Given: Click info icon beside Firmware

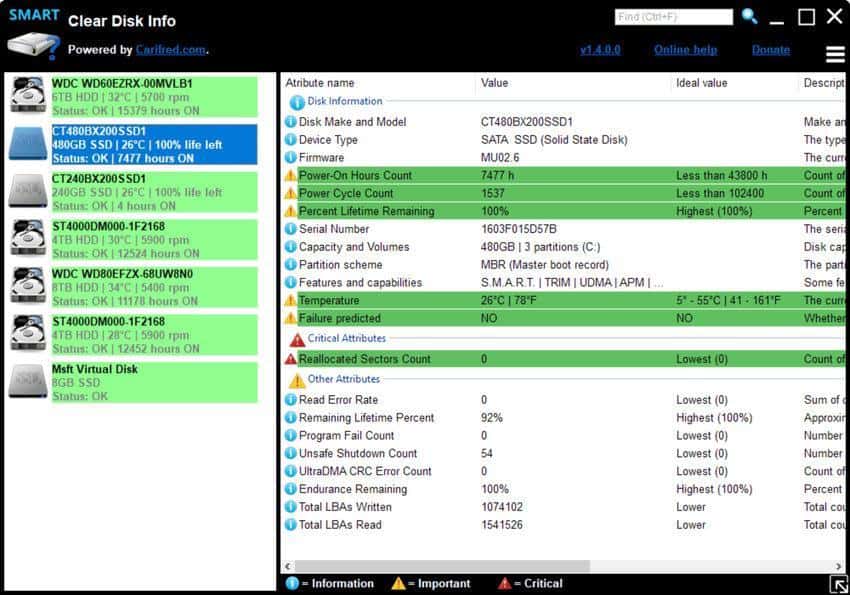Looking at the screenshot, I should click(x=291, y=158).
